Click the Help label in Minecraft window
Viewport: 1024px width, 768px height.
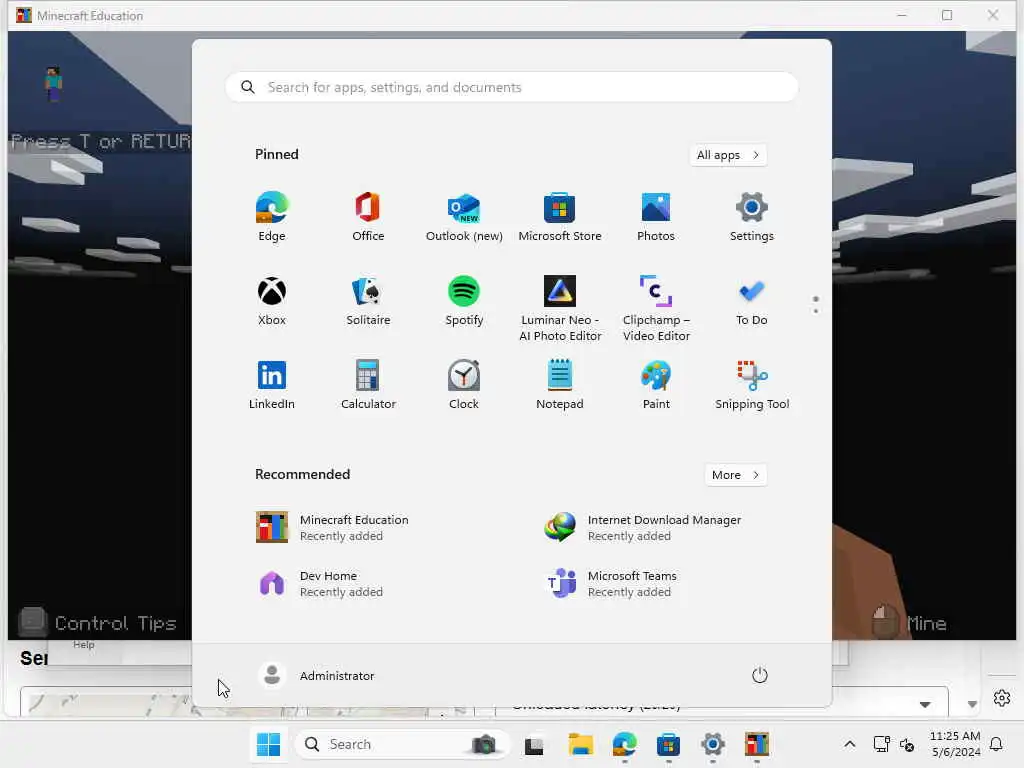pyautogui.click(x=84, y=645)
